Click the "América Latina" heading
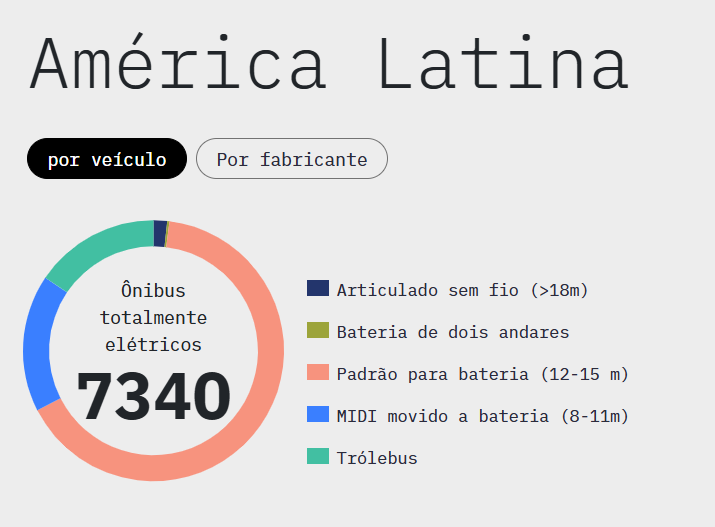Image resolution: width=715 pixels, height=527 pixels. [329, 62]
